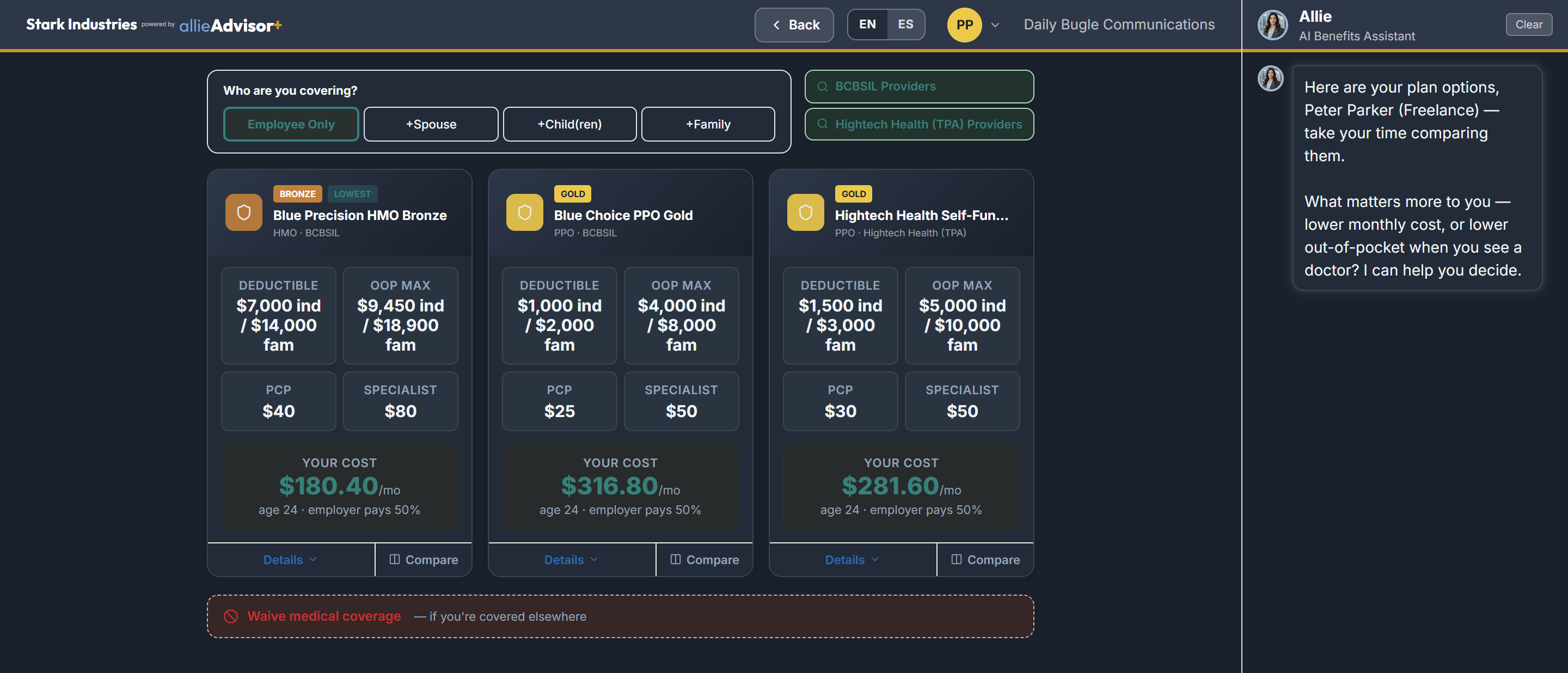
Task: Click the compare columns icon on Blue Choice PPO
Action: [x=676, y=559]
